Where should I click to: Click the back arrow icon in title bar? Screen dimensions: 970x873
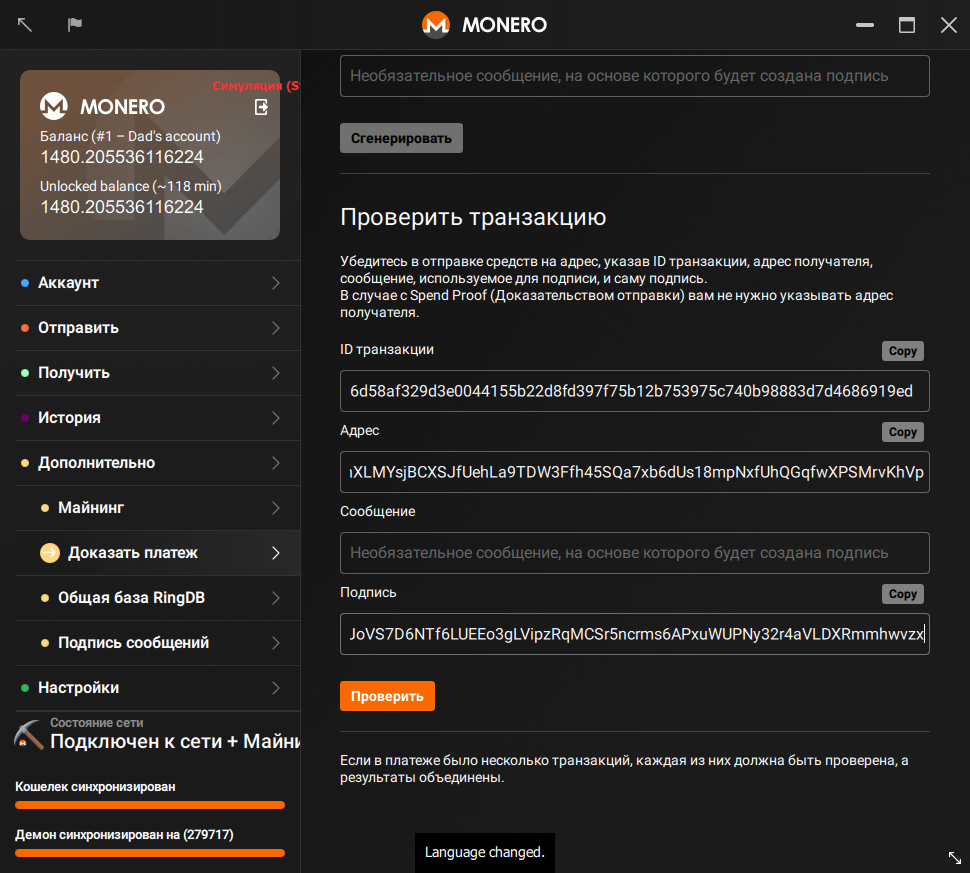coord(25,25)
